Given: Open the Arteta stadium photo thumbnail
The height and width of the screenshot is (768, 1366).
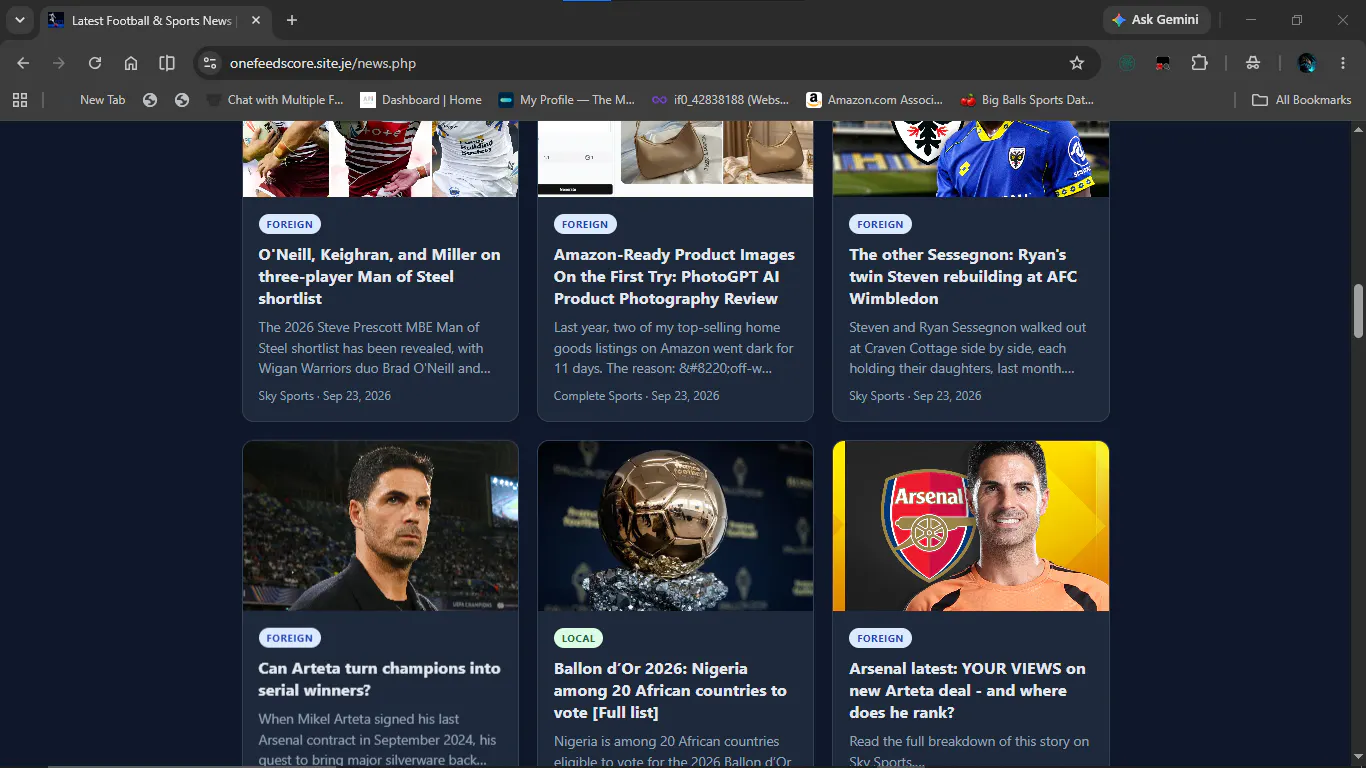Looking at the screenshot, I should click(380, 526).
